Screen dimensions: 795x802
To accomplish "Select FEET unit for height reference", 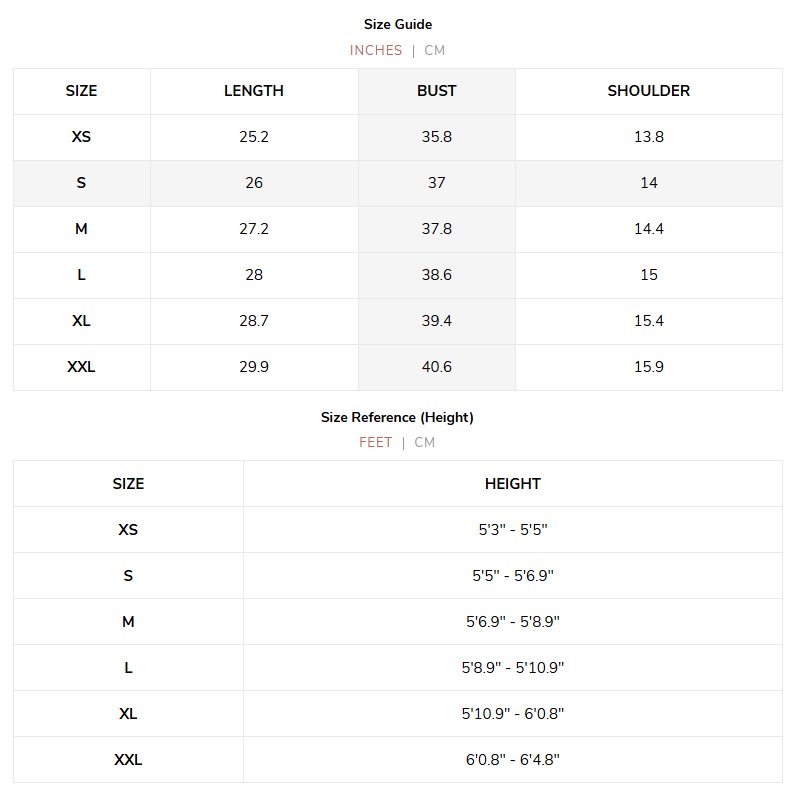I will coord(376,442).
